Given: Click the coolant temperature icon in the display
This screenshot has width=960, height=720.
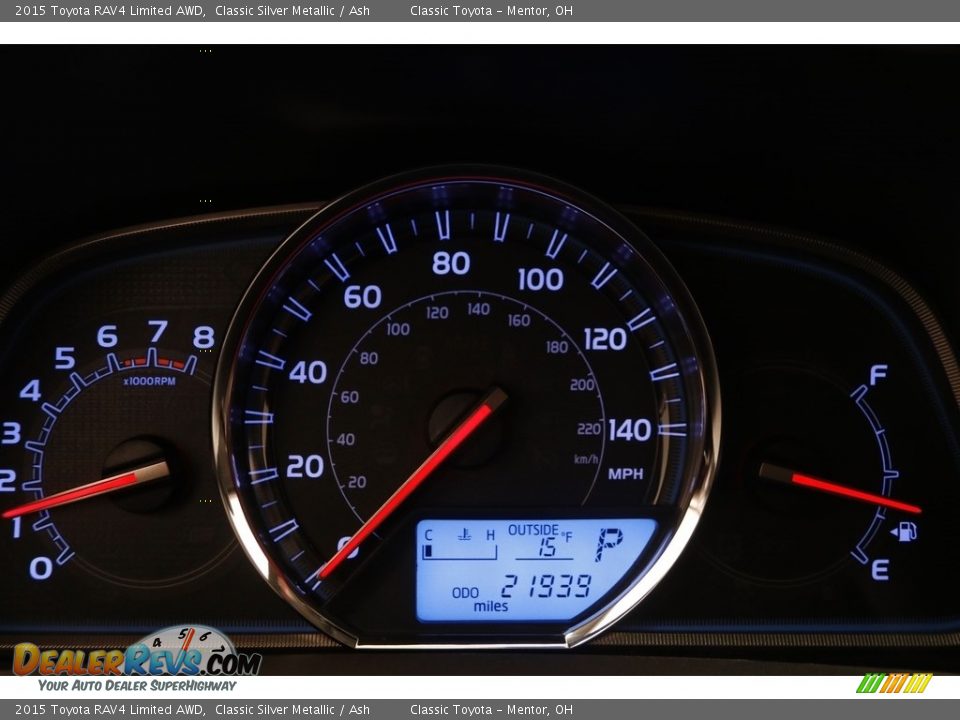Looking at the screenshot, I should (x=464, y=534).
